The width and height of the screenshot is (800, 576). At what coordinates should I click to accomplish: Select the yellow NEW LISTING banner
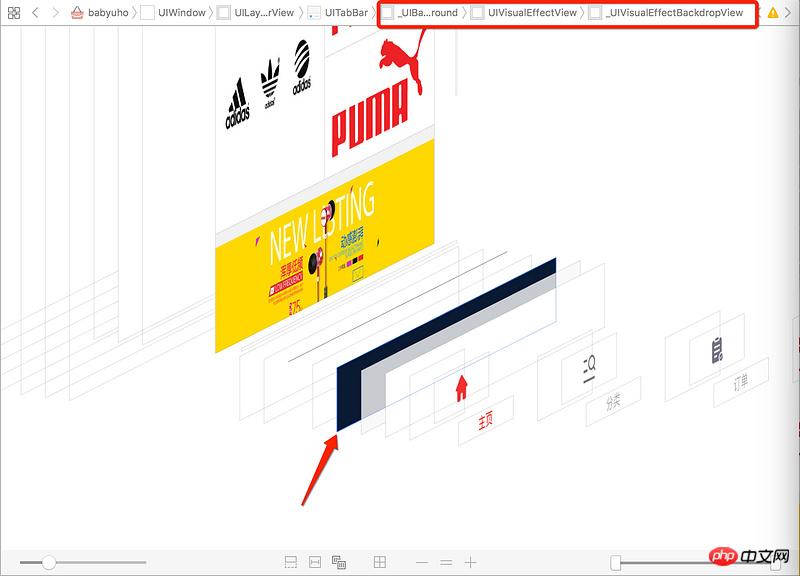point(325,247)
